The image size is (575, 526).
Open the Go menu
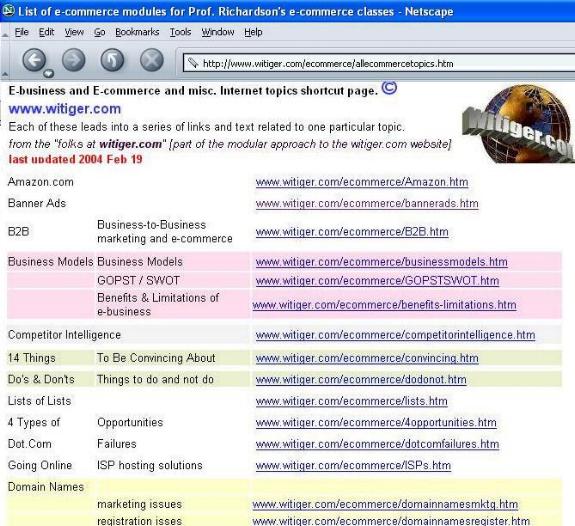pyautogui.click(x=99, y=32)
